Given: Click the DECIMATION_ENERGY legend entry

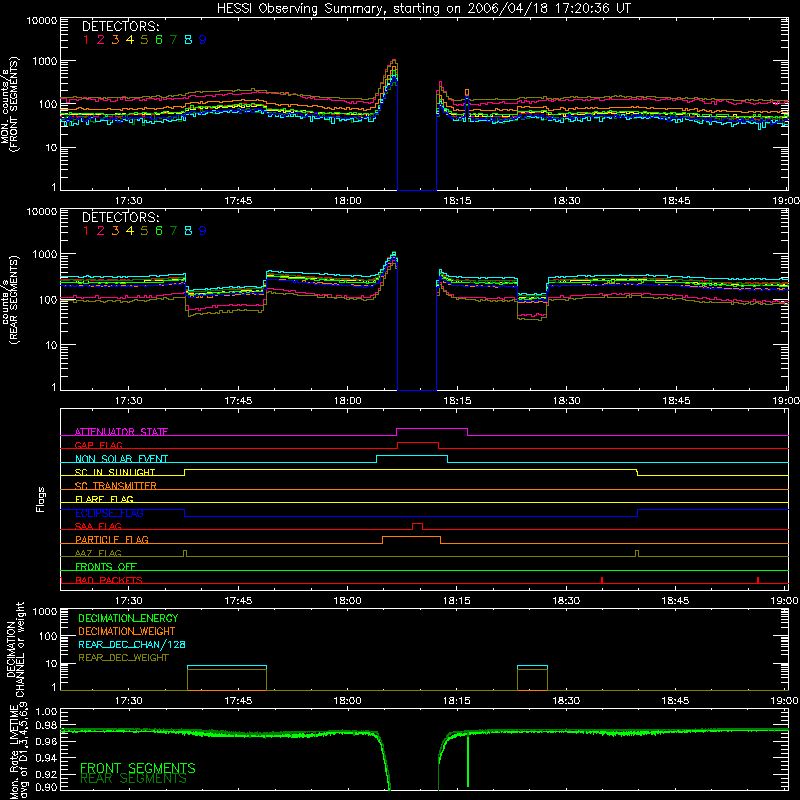Looking at the screenshot, I should (x=128, y=618).
